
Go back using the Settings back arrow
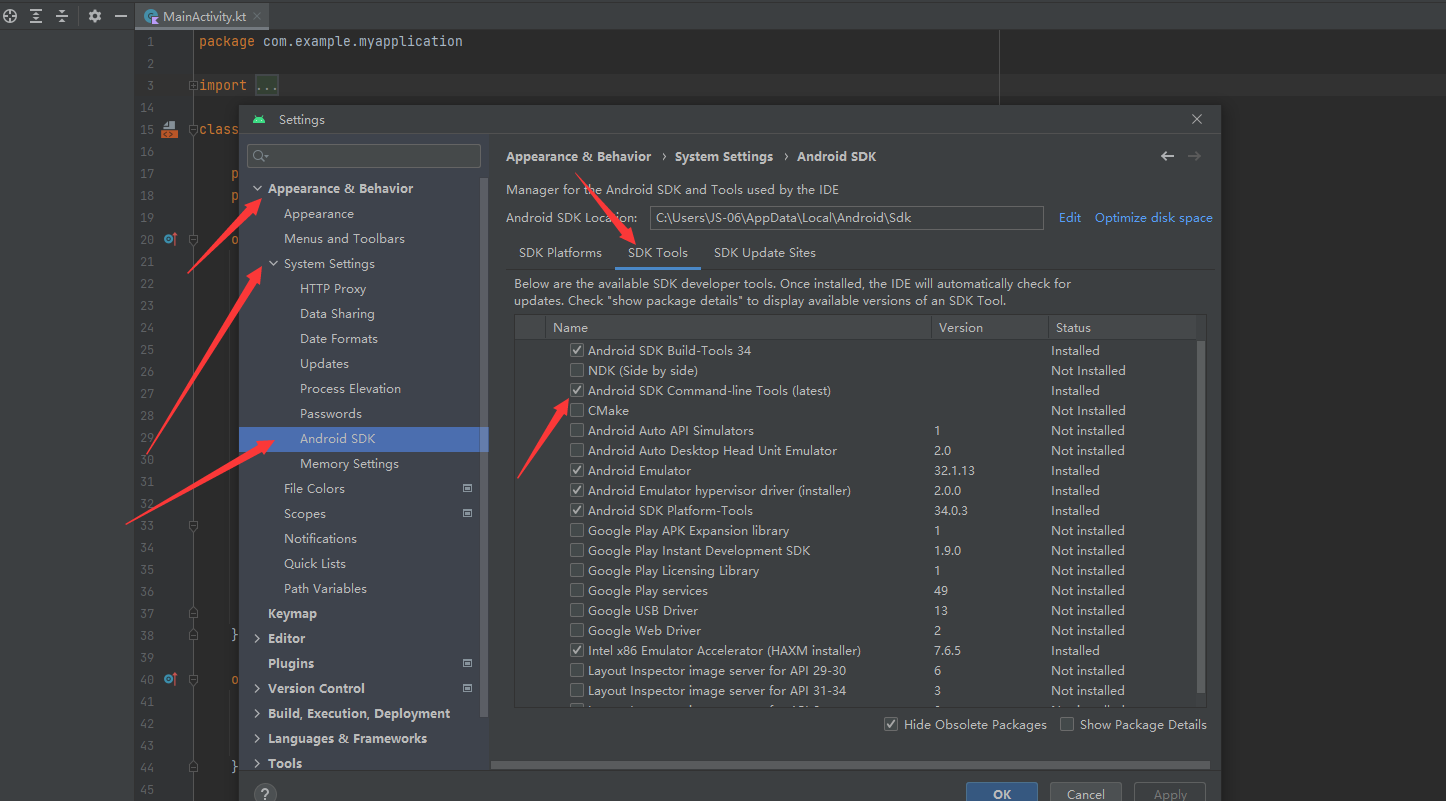pyautogui.click(x=1167, y=156)
